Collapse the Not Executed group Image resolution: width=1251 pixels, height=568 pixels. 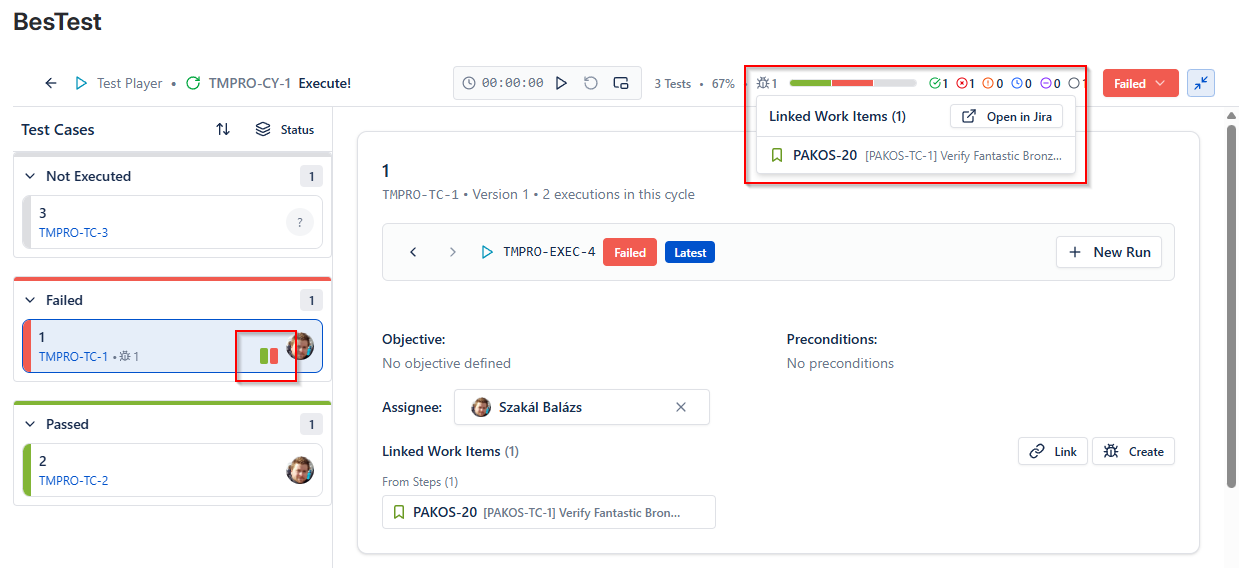(x=30, y=176)
